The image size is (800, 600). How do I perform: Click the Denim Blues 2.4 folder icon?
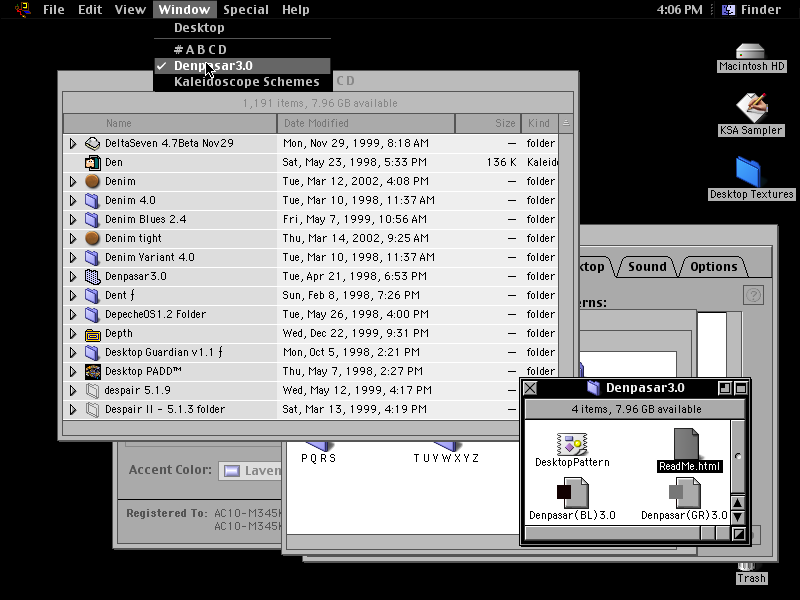[92, 219]
